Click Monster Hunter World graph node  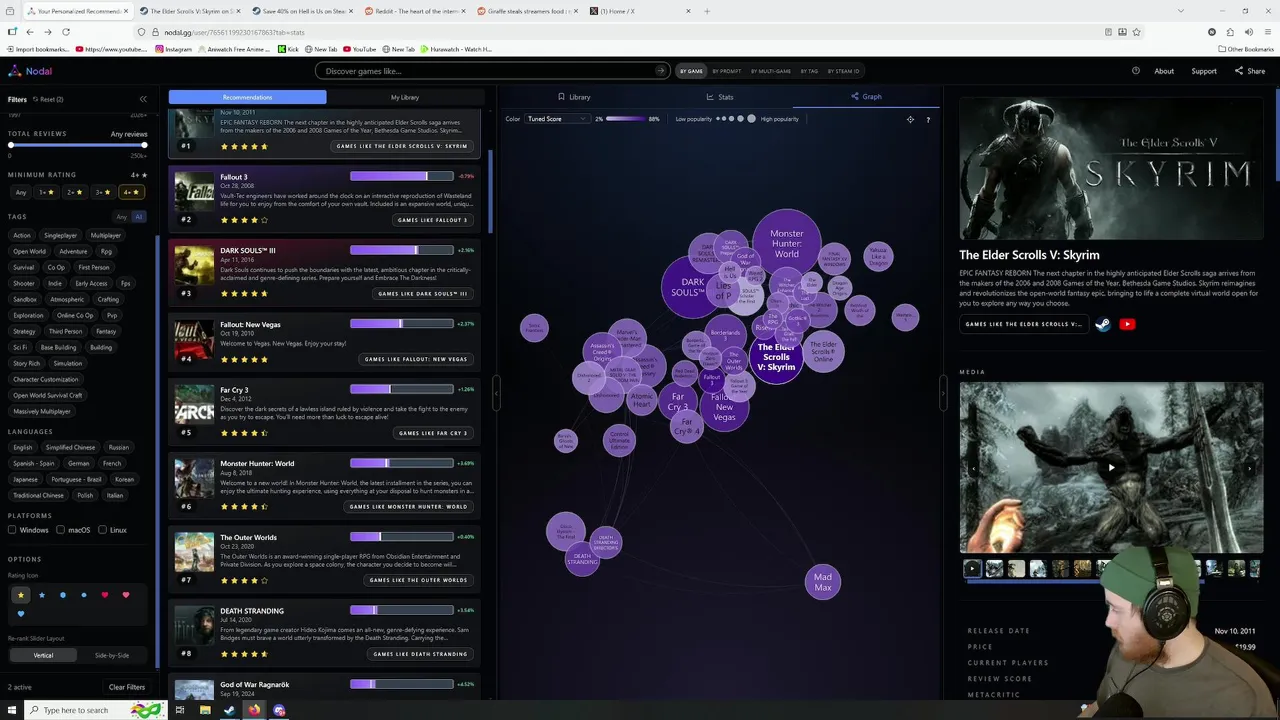pyautogui.click(x=787, y=243)
